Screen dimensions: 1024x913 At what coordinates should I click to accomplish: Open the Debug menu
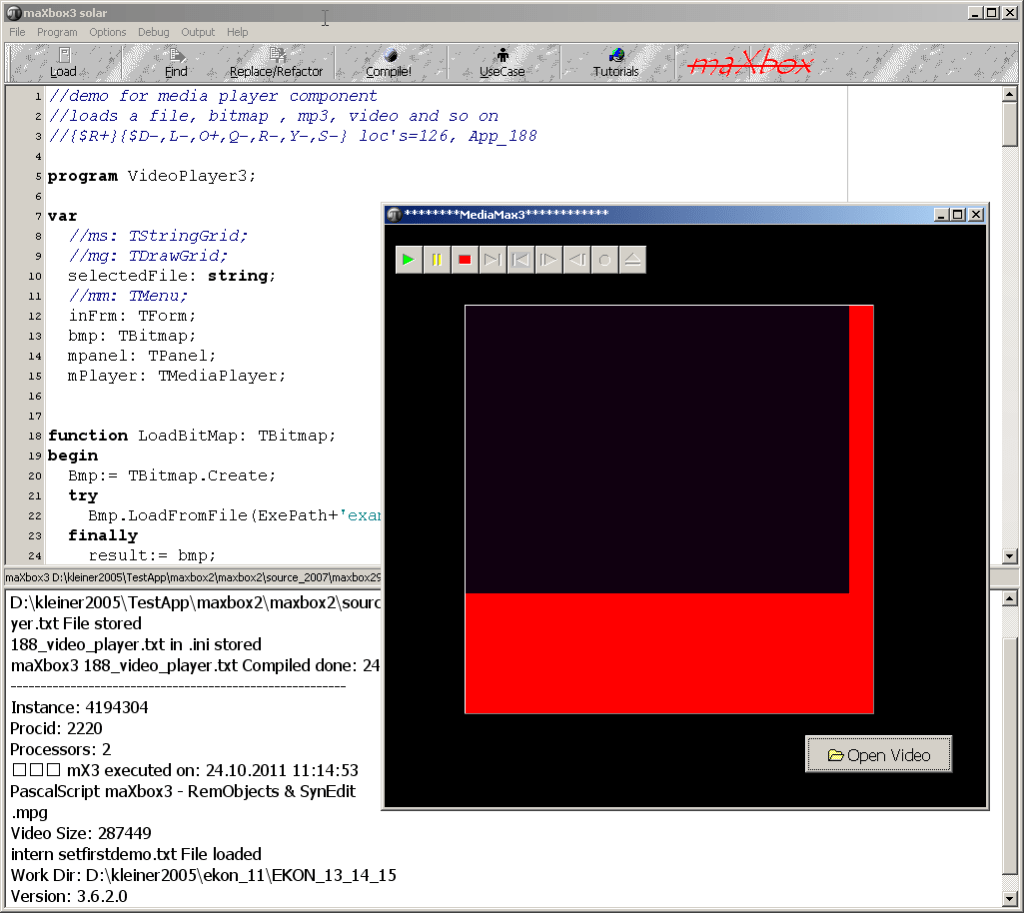point(153,32)
